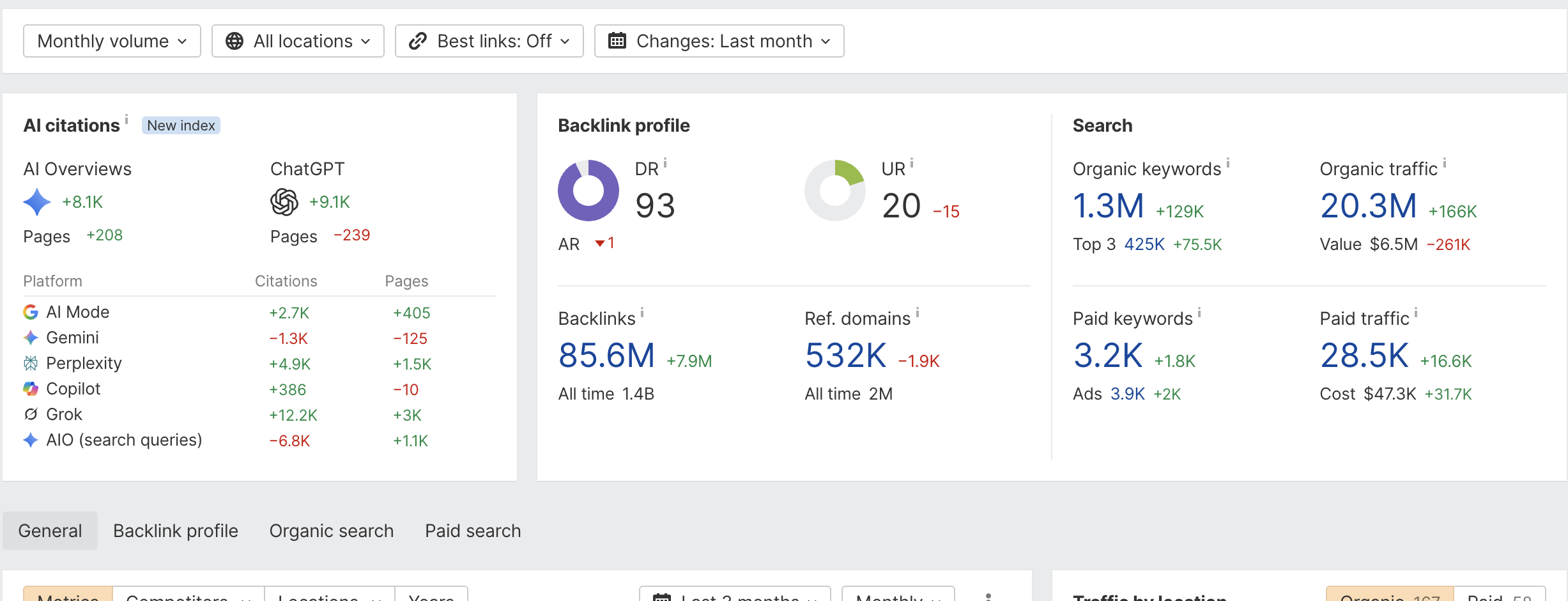Click the Copilot platform icon
Viewport: 1568px width, 601px height.
pos(31,389)
